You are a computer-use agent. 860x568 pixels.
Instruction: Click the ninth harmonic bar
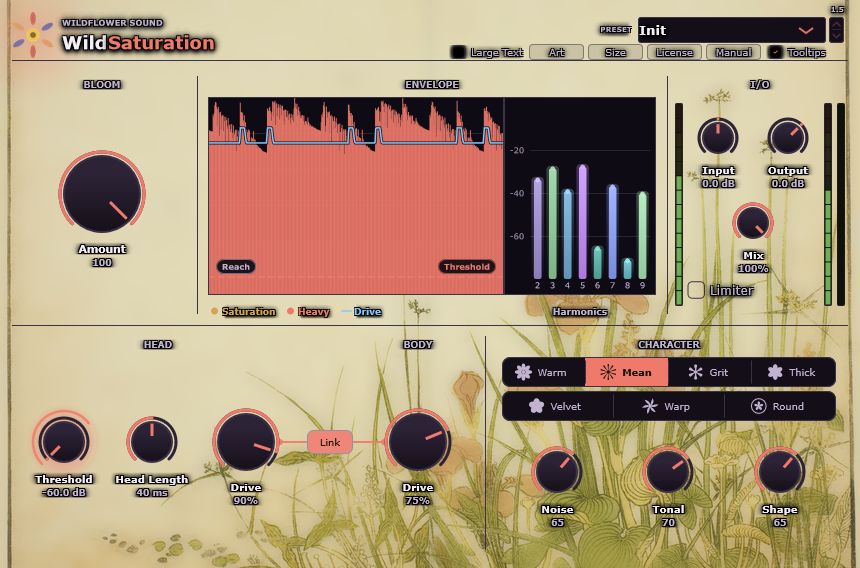(x=642, y=235)
